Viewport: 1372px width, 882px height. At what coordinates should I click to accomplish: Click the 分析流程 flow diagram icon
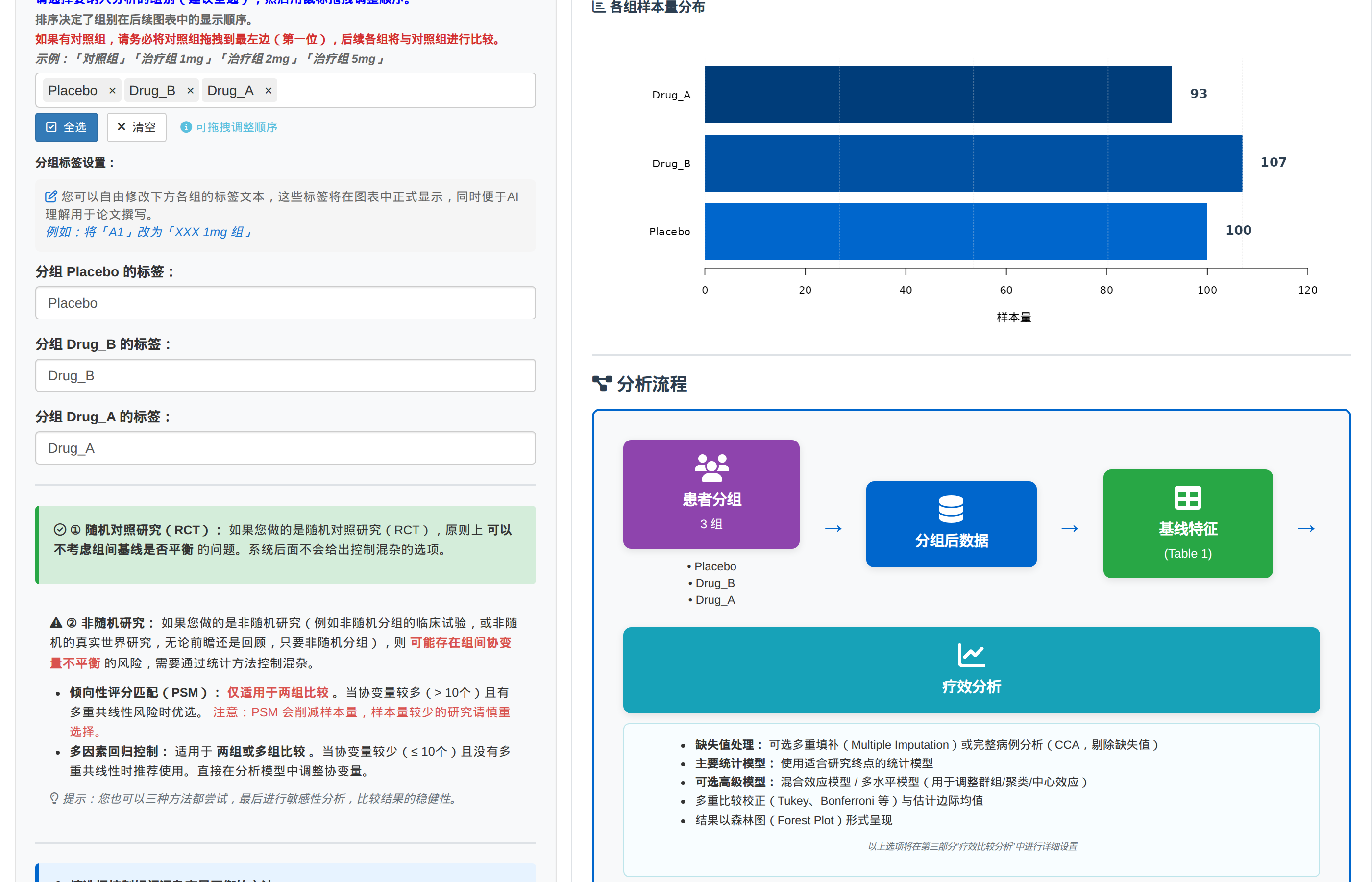coord(602,384)
